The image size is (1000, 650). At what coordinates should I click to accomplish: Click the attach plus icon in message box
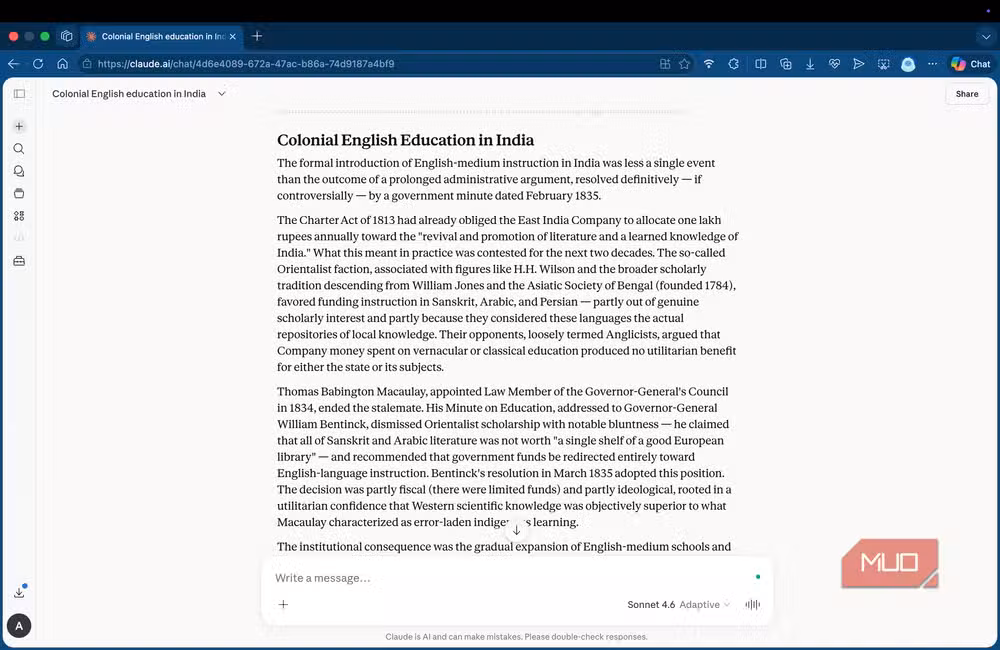pos(284,604)
